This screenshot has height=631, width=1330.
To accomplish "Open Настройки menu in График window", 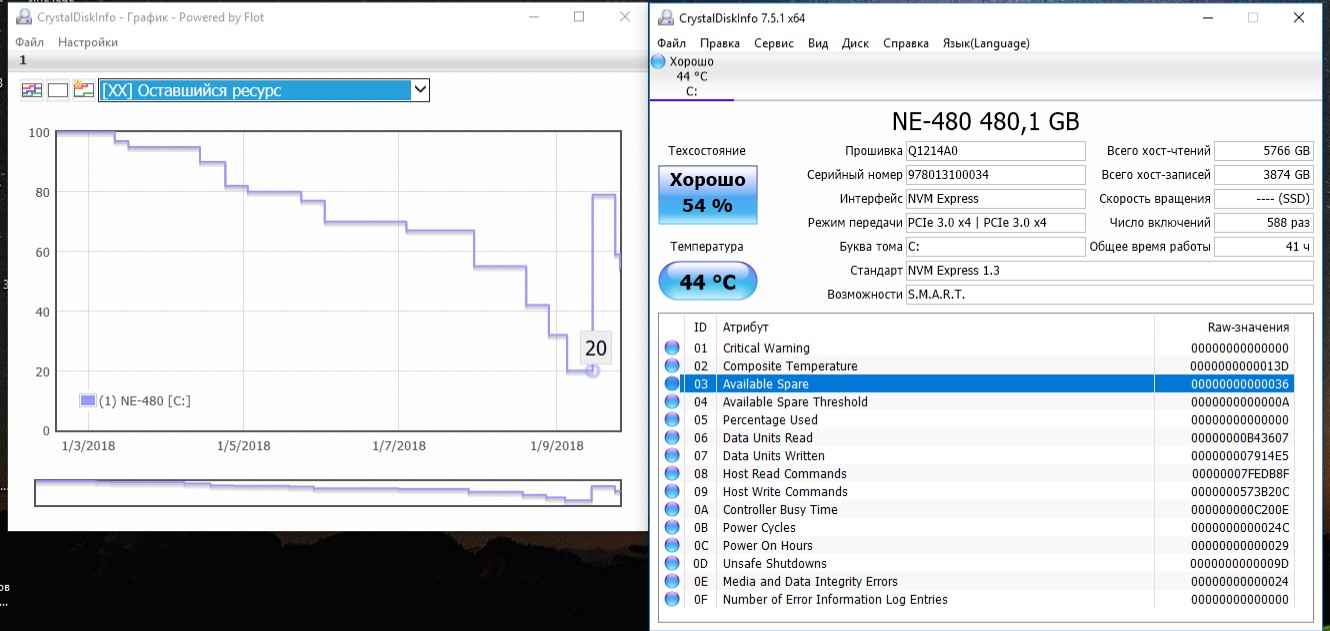I will tap(88, 42).
